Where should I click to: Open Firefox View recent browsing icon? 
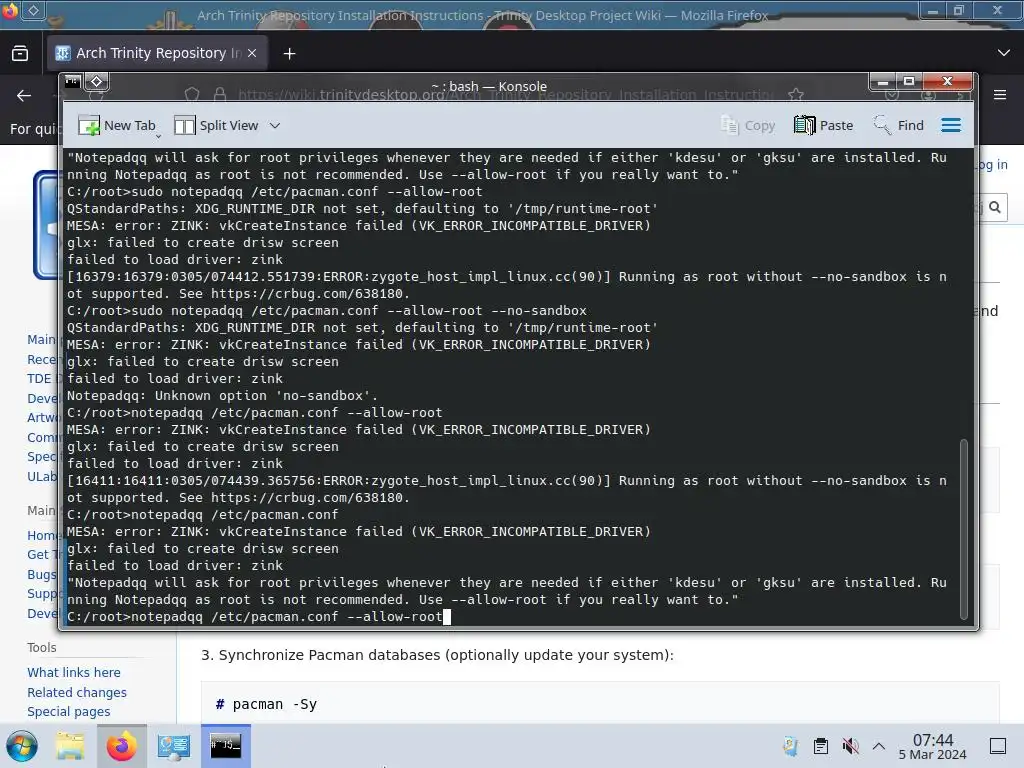[x=20, y=54]
